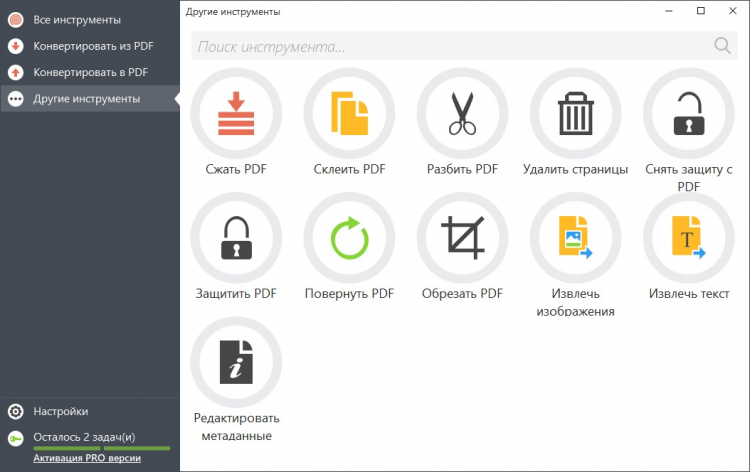Click the scissors Split PDF (Разбить PDF) icon
Image resolution: width=750 pixels, height=472 pixels.
(462, 114)
